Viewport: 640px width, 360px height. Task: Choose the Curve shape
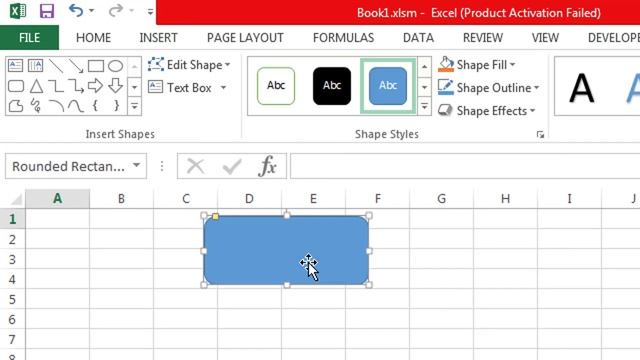76,106
